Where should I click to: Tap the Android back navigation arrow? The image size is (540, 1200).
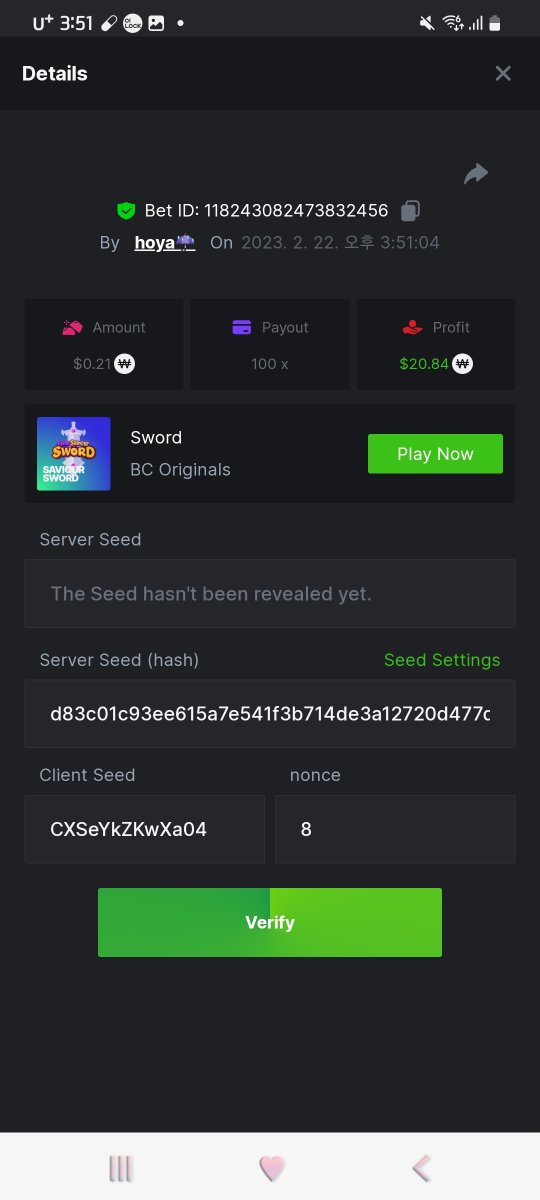click(422, 1168)
